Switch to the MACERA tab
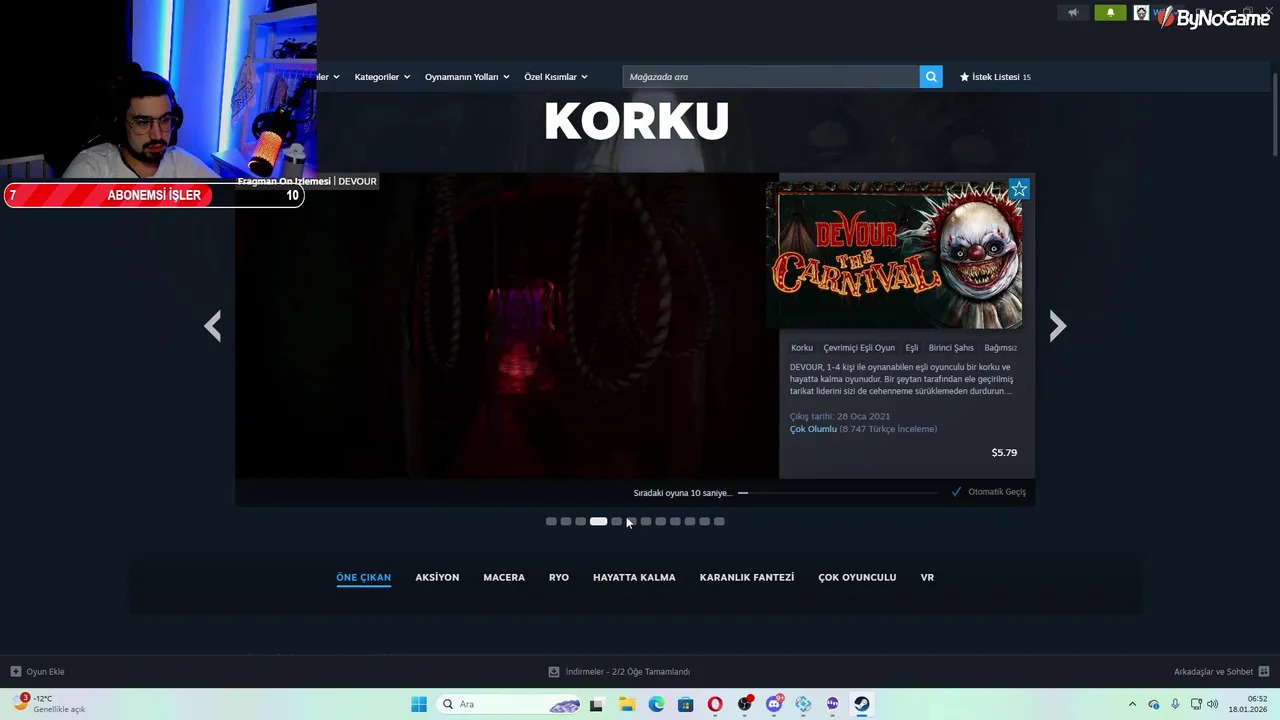The height and width of the screenshot is (720, 1280). point(504,577)
